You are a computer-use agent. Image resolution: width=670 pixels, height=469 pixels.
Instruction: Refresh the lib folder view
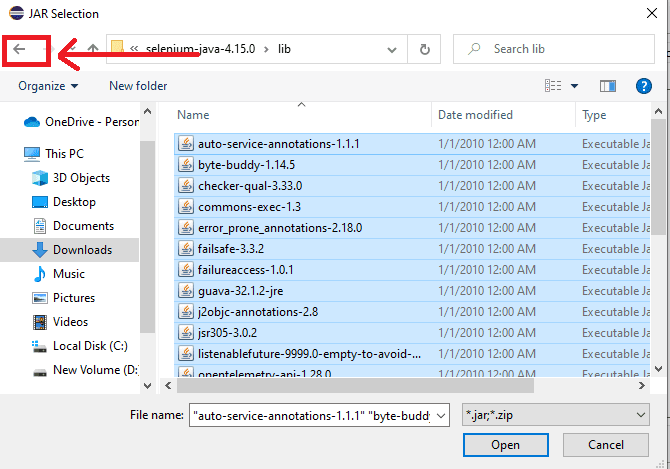(x=425, y=49)
